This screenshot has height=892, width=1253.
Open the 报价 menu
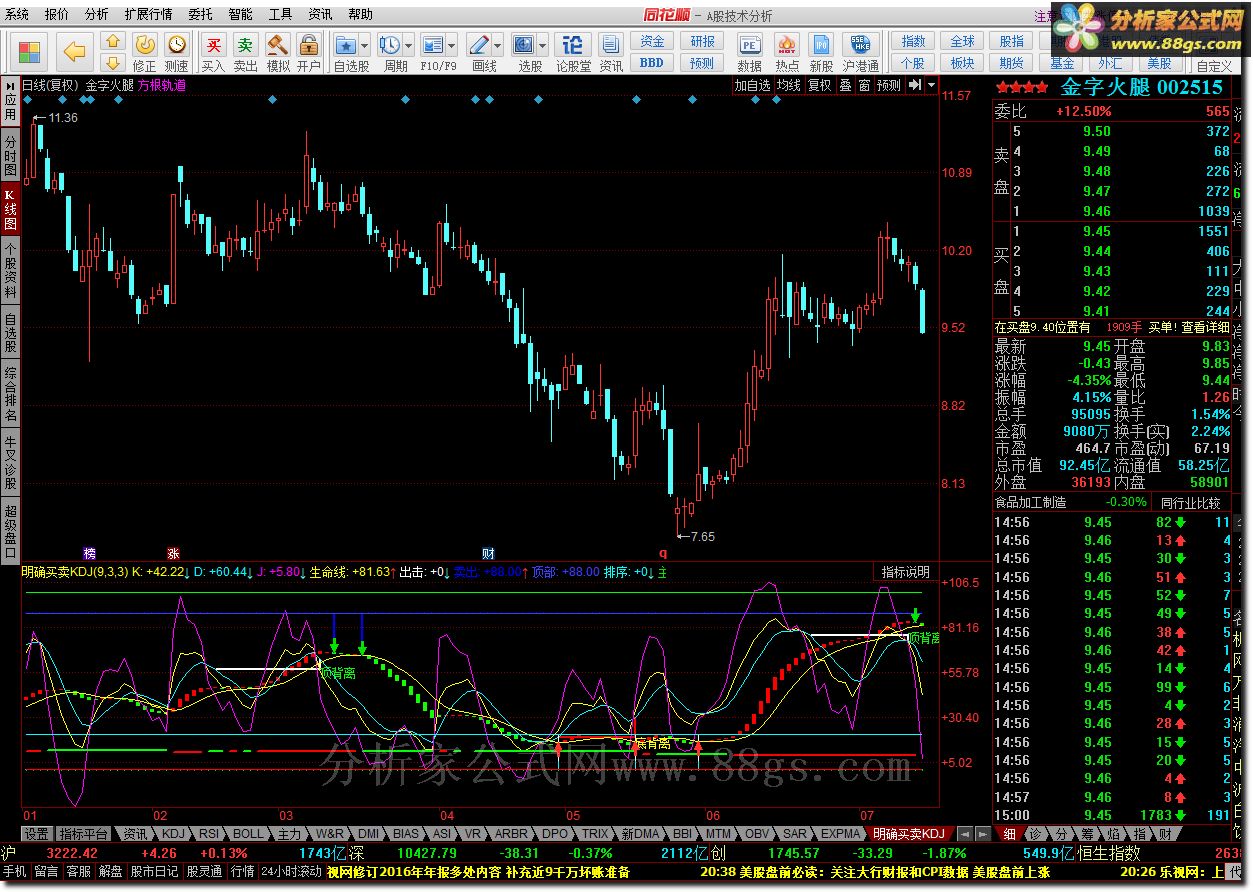(x=57, y=15)
